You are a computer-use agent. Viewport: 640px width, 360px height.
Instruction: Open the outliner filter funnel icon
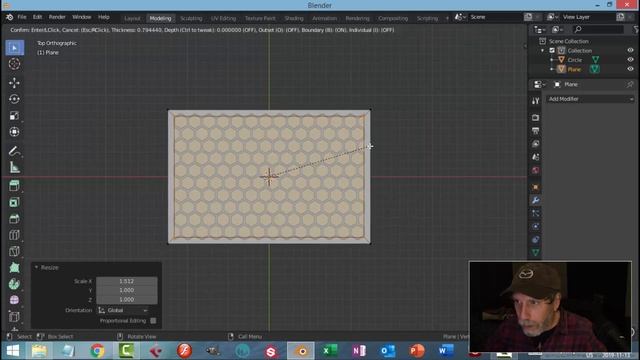(x=636, y=29)
